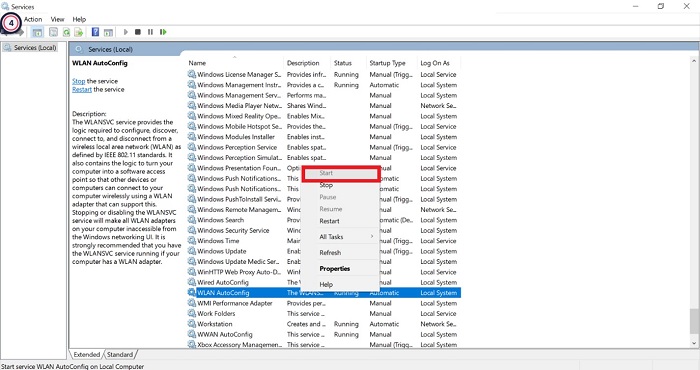This screenshot has height=370, width=700.
Task: Click the Stop Service square icon
Action: [x=138, y=32]
